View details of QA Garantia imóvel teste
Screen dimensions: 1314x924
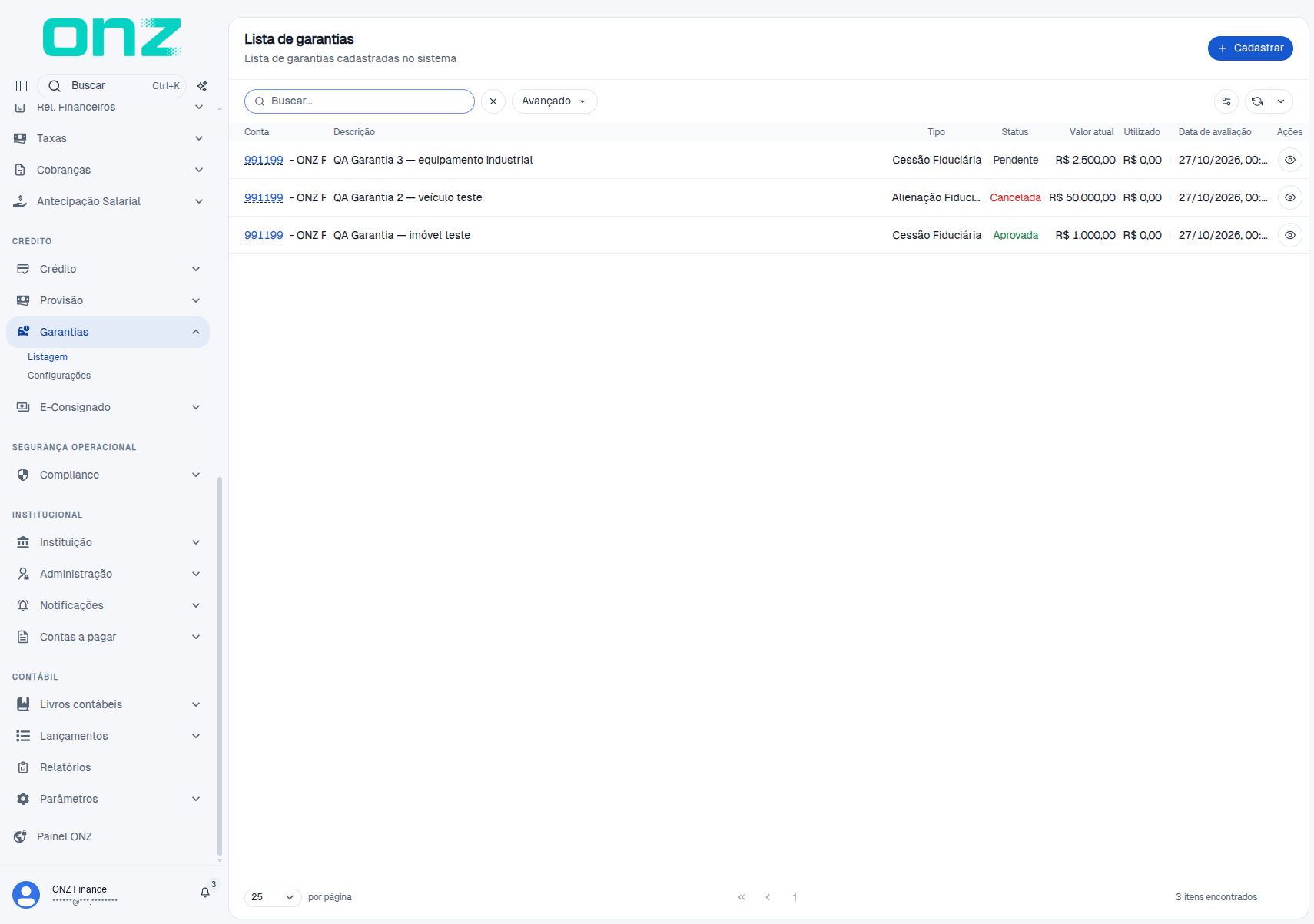[x=1290, y=235]
